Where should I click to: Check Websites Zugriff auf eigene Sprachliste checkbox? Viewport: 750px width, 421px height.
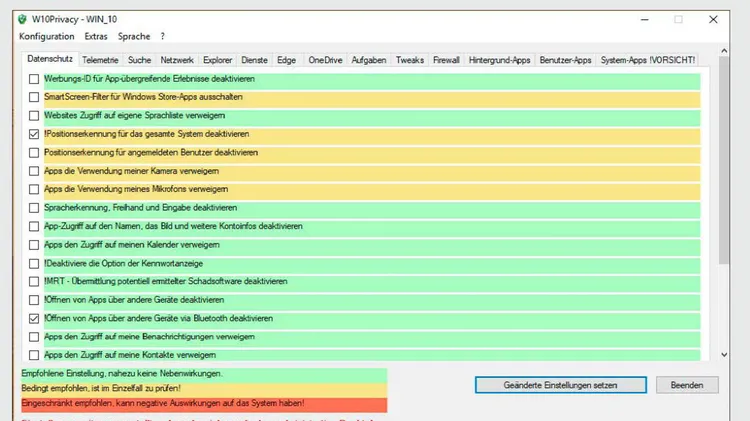tap(33, 116)
